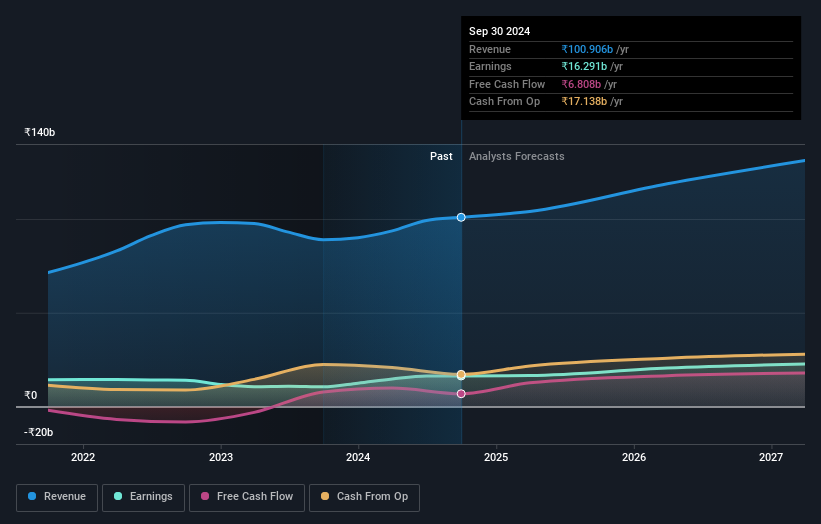Click the ₹17.138b cash from op value
Image resolution: width=821 pixels, height=524 pixels.
tap(584, 102)
